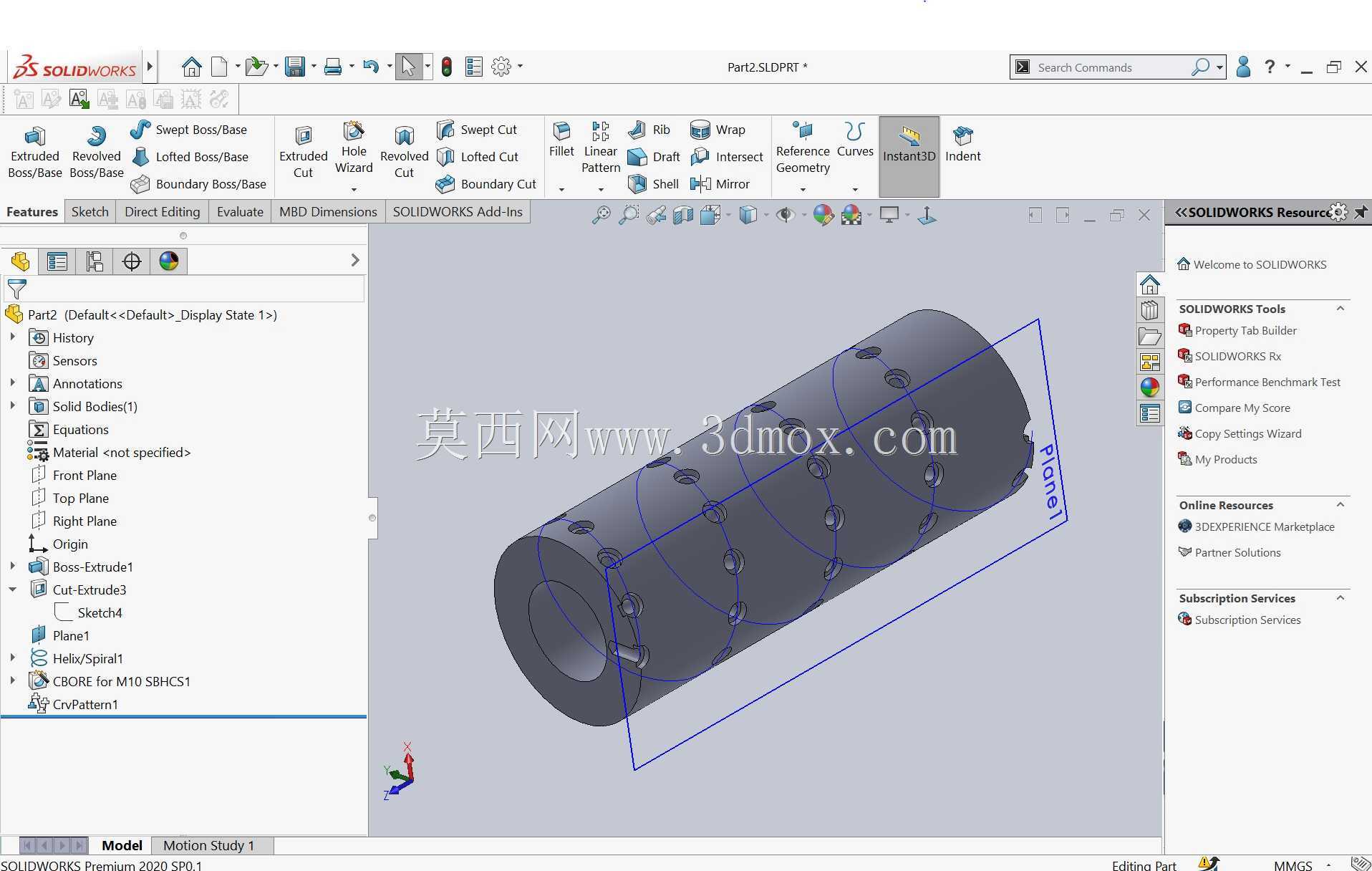Open the Fillet dropdown arrow
This screenshot has height=871, width=1372.
click(561, 190)
